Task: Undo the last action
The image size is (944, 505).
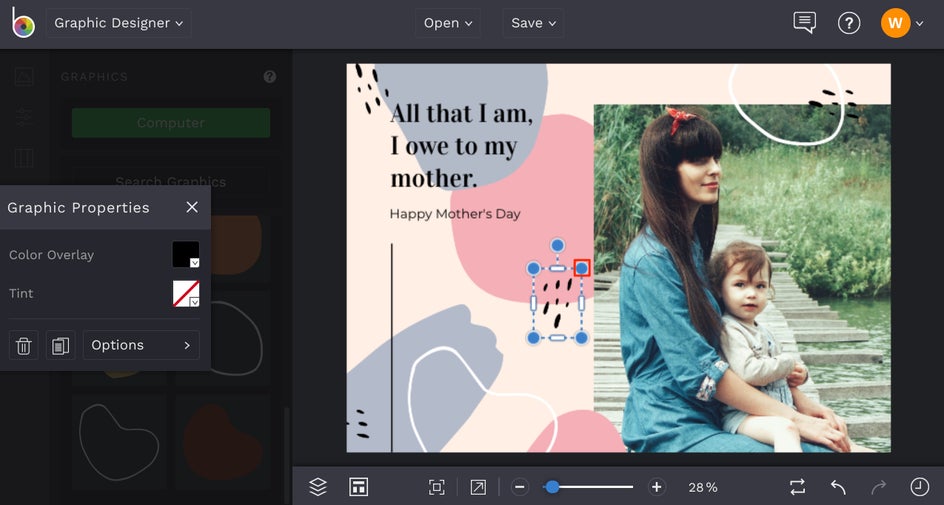Action: pyautogui.click(x=838, y=486)
